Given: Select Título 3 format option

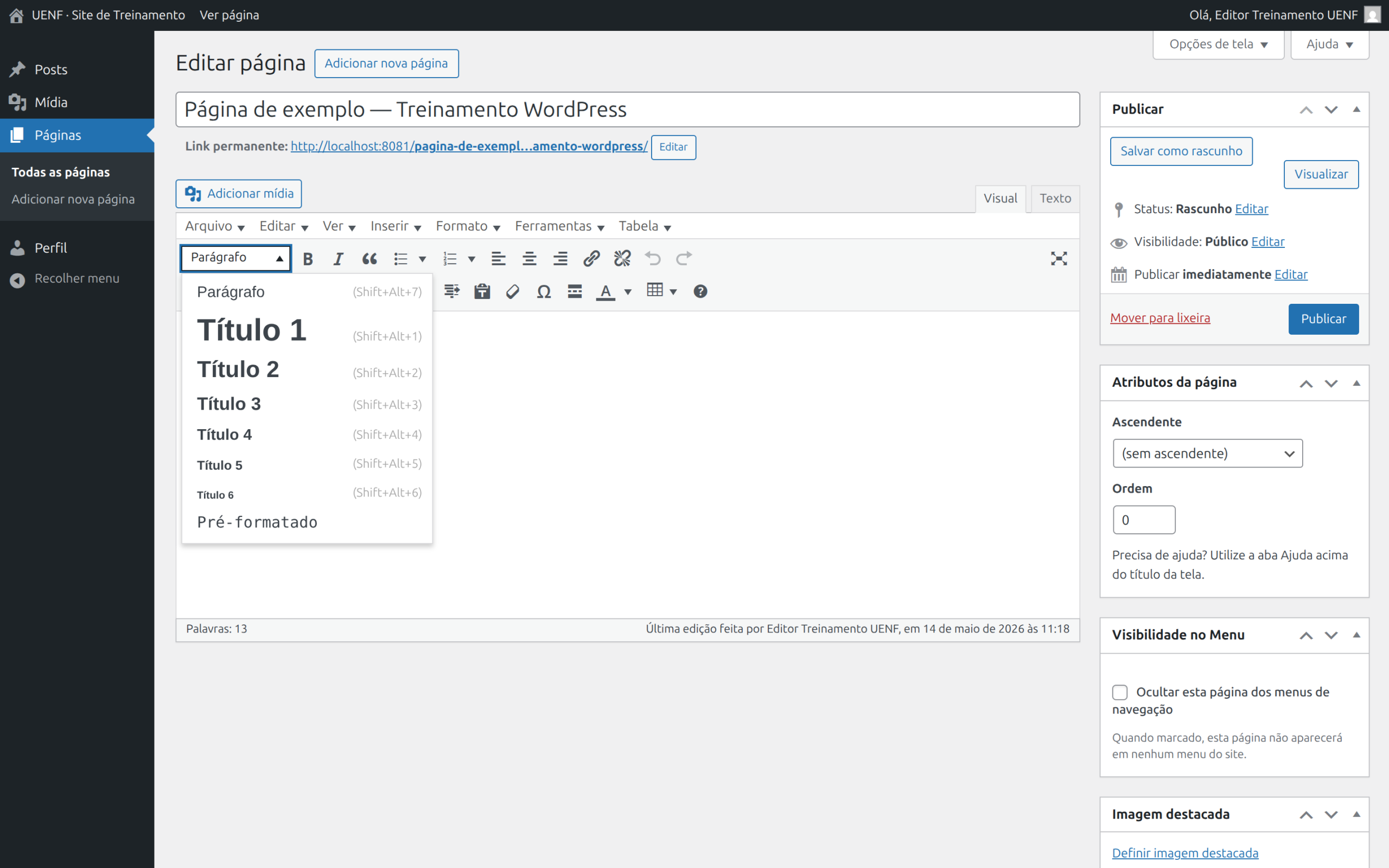Looking at the screenshot, I should 307,404.
